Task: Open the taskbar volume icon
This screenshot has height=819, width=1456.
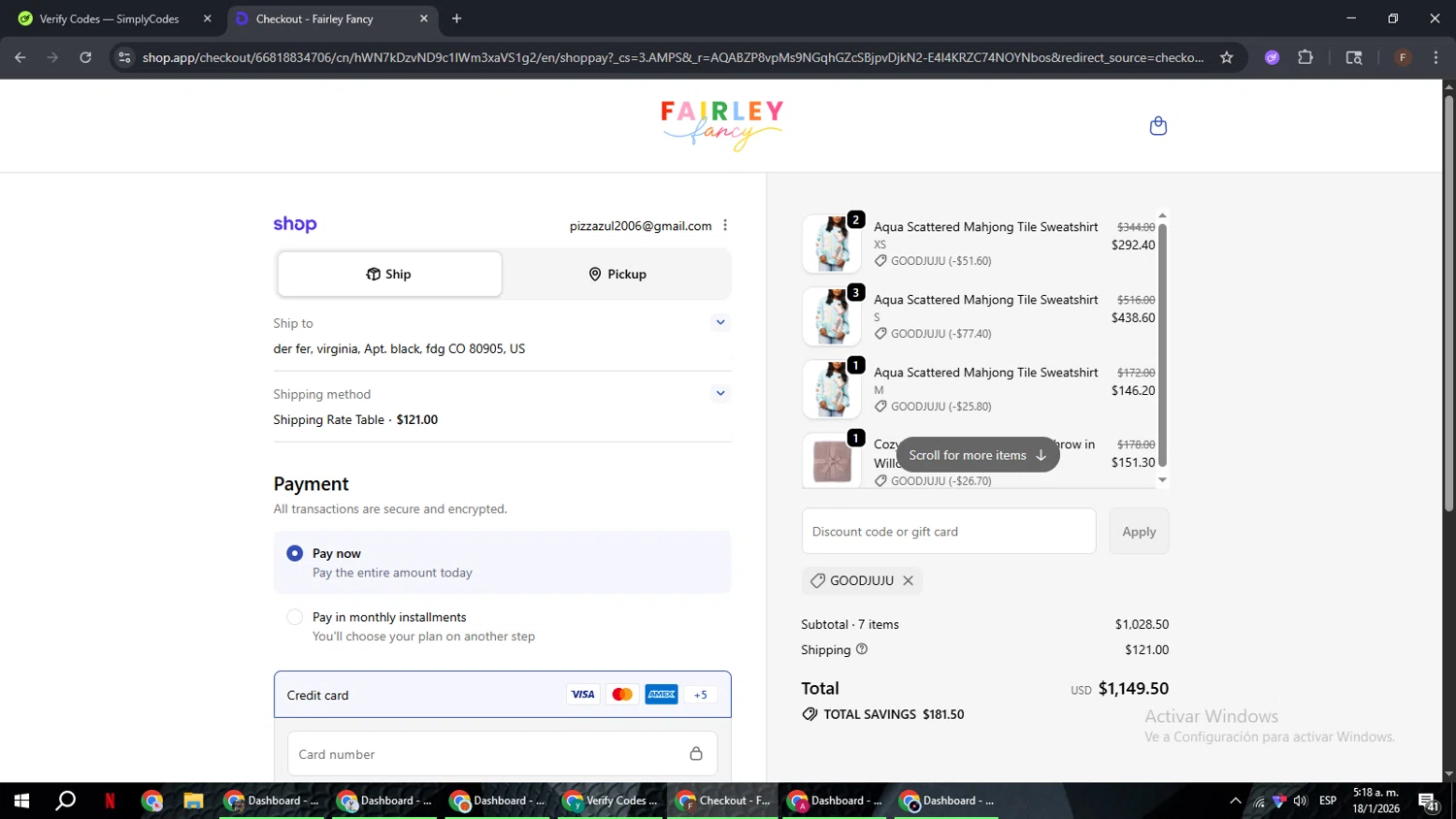Action: click(1300, 801)
